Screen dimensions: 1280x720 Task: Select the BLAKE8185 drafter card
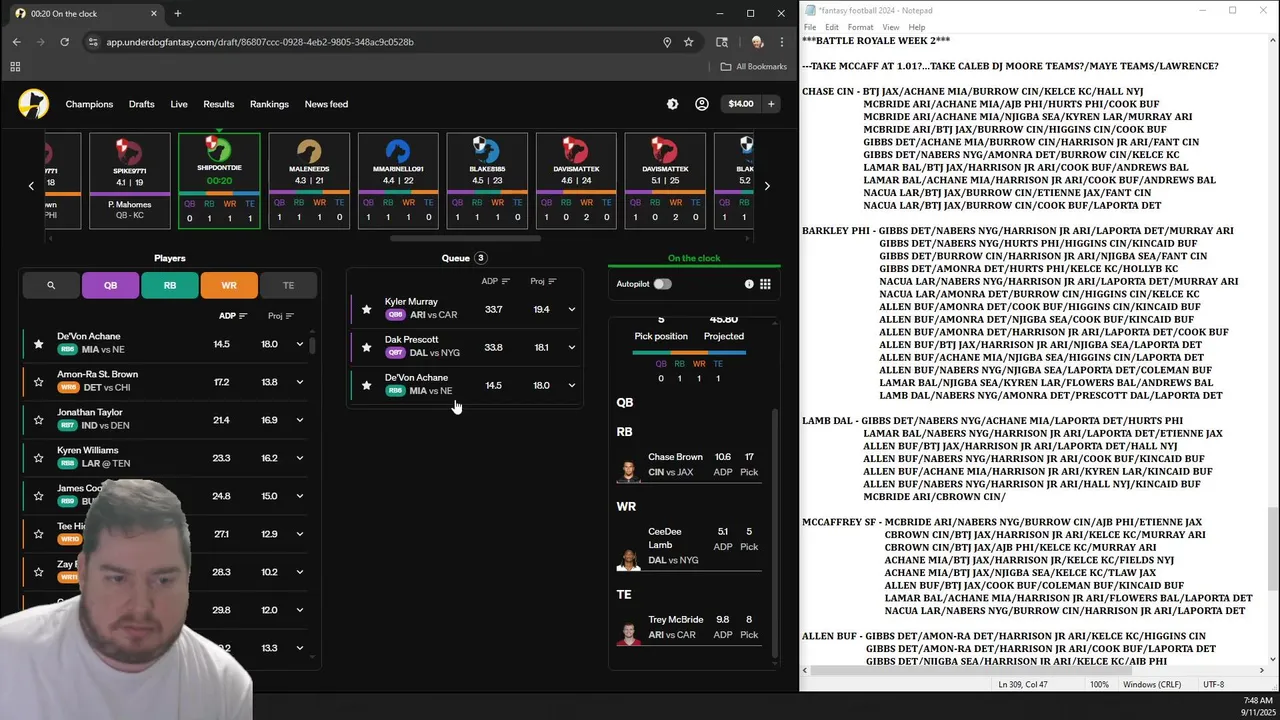(486, 181)
